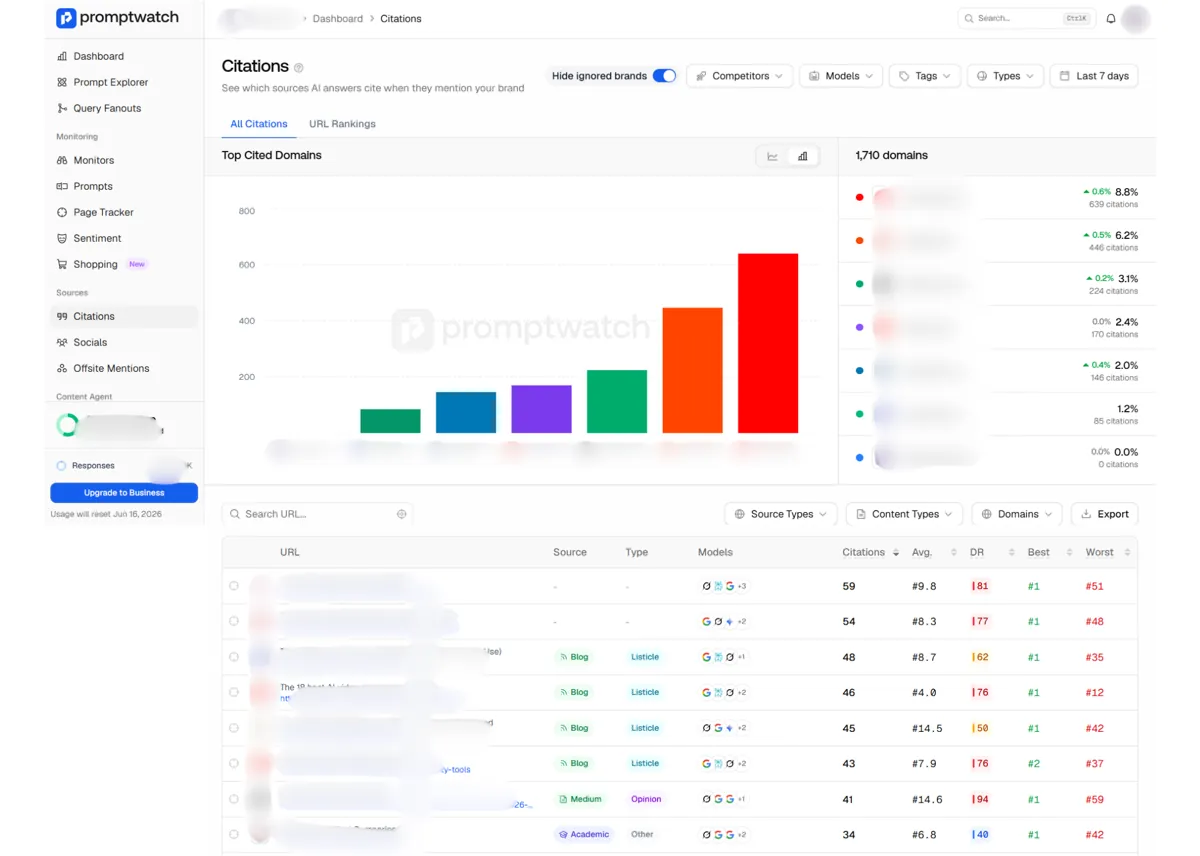Image resolution: width=1200 pixels, height=856 pixels.
Task: Select the row checkbox with 34 citations
Action: (234, 834)
